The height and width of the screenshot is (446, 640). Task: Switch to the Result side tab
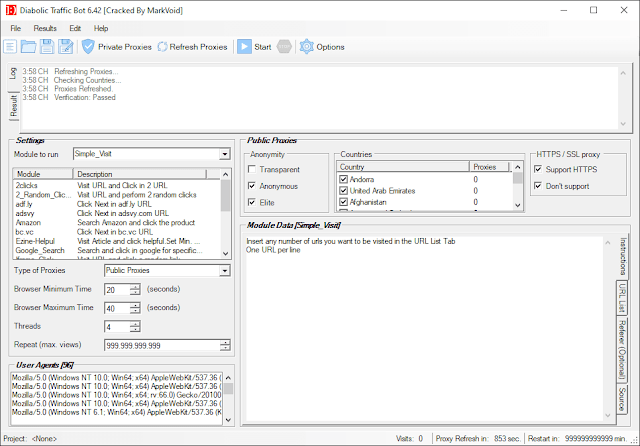click(14, 106)
